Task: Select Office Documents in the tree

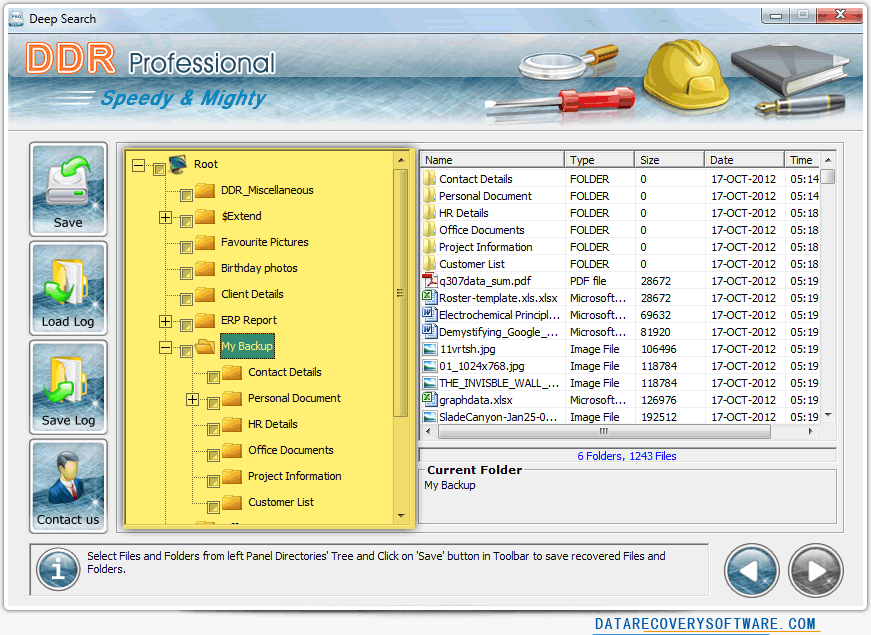Action: [291, 450]
